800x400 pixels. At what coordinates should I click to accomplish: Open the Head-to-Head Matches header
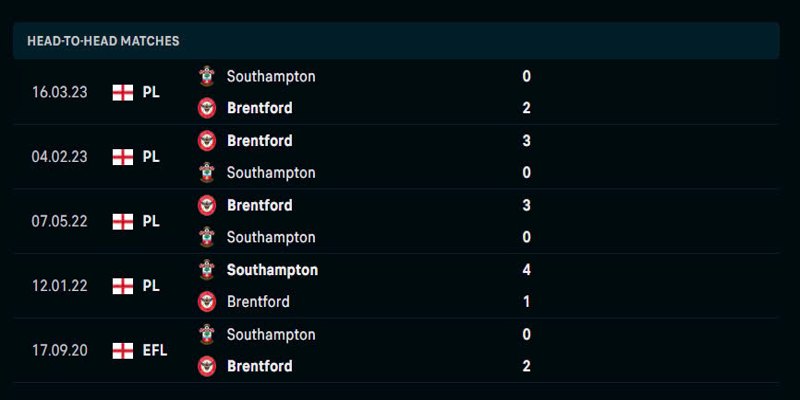(396, 41)
